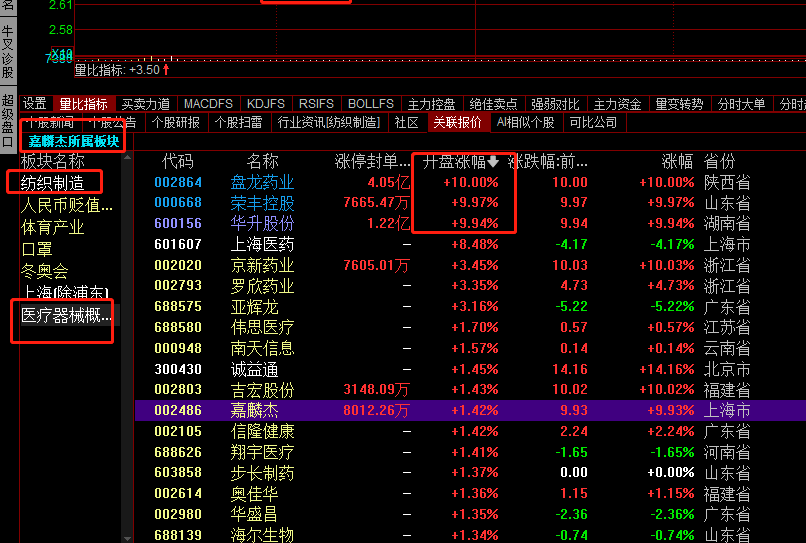Select the 关联报价 tab
This screenshot has height=543, width=806.
457,123
